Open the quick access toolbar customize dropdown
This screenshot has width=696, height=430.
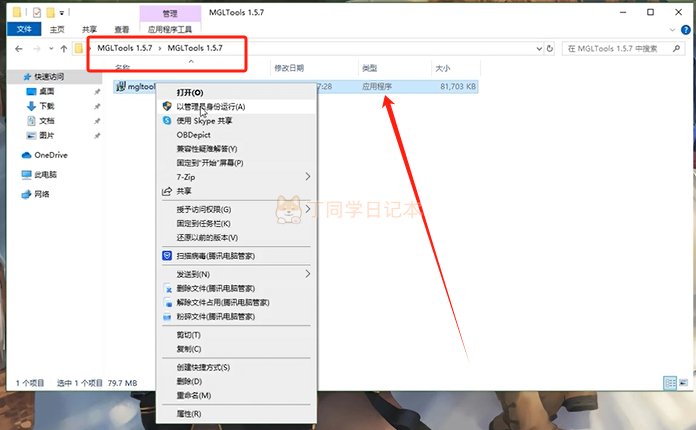(62, 13)
